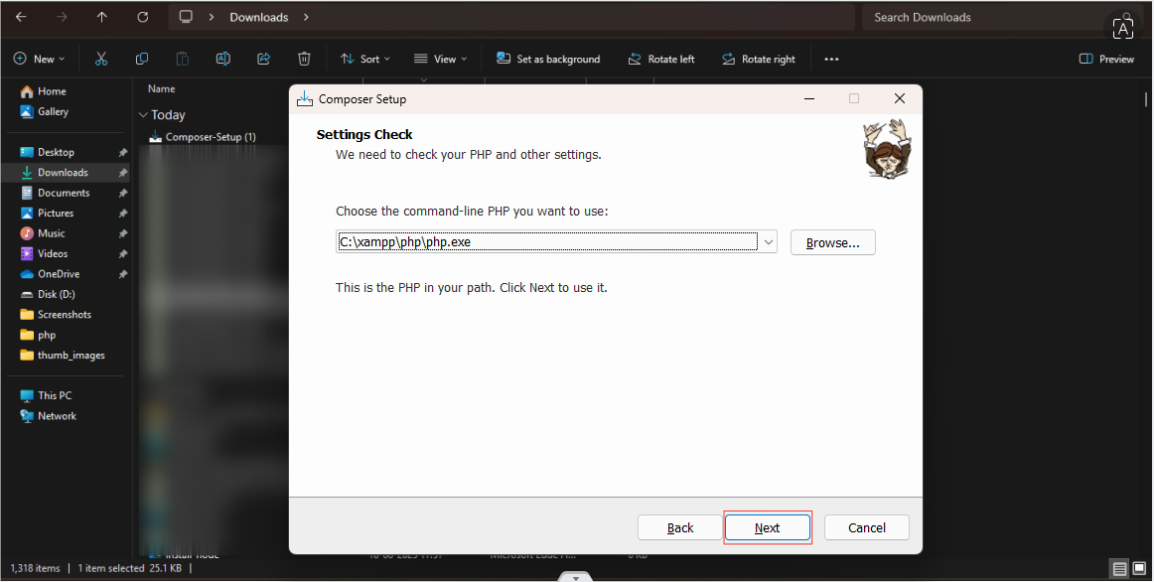This screenshot has width=1154, height=582.
Task: Expand the PHP path dropdown arrow
Action: pos(768,242)
